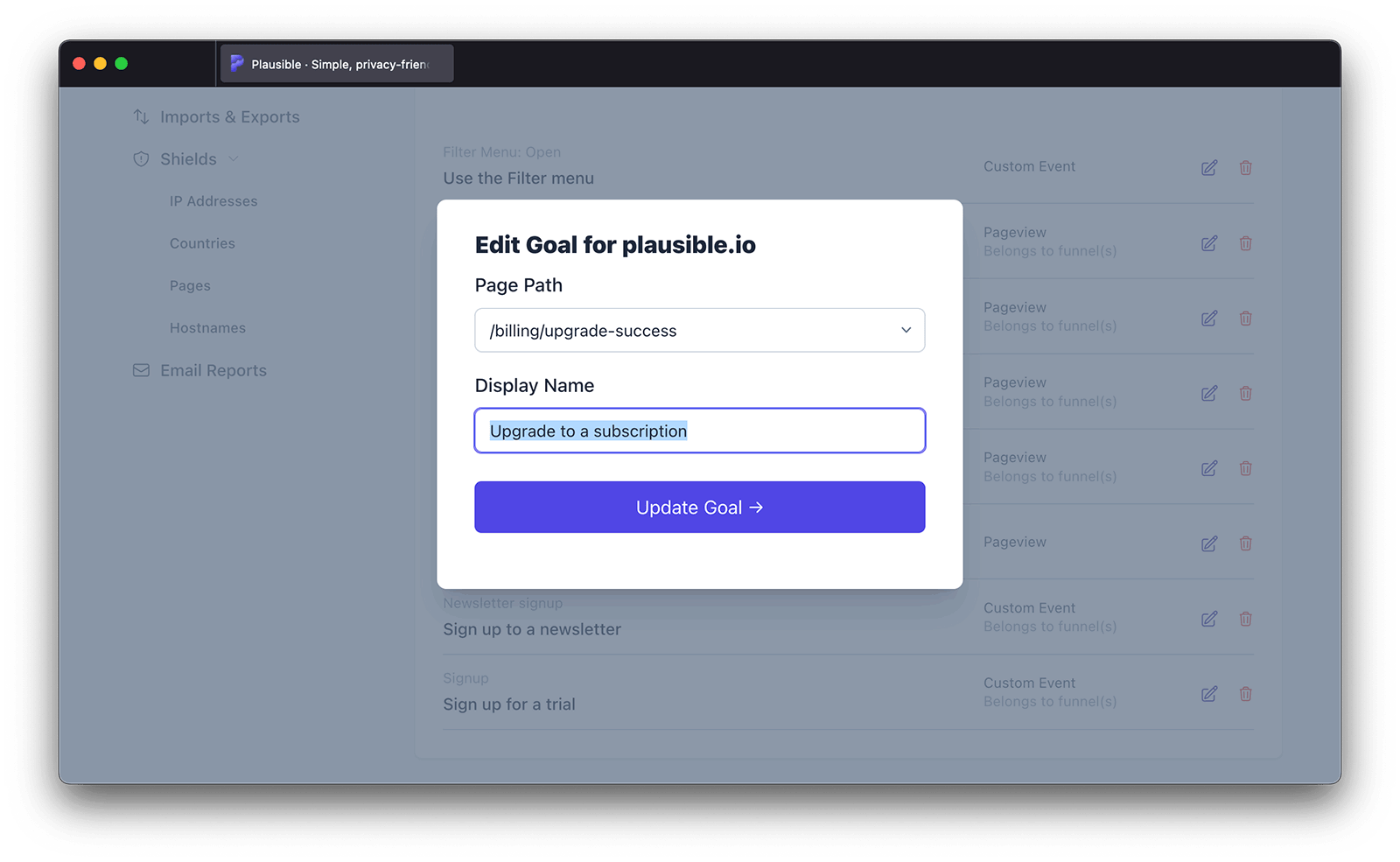Click the trash icon on the topmost goal row
Screen dimensions: 1400x862
point(1246,167)
